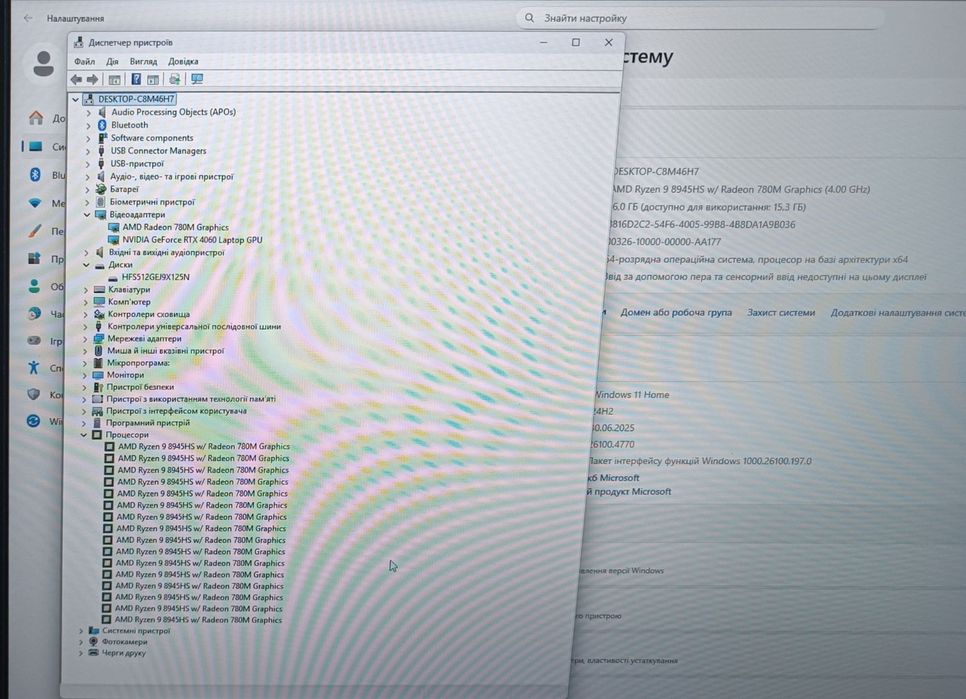Click the Монітори monitor icon
Image resolution: width=966 pixels, height=699 pixels.
[x=98, y=375]
